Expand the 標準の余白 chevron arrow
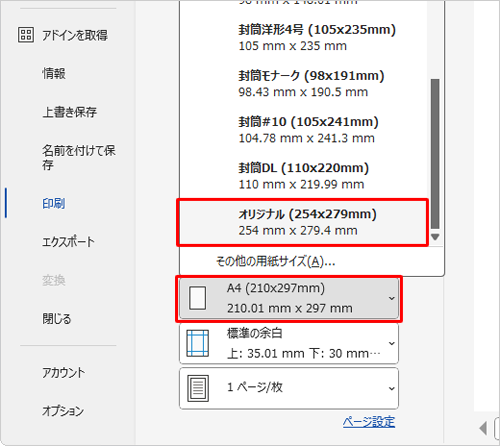The width and height of the screenshot is (500, 446). click(x=392, y=343)
